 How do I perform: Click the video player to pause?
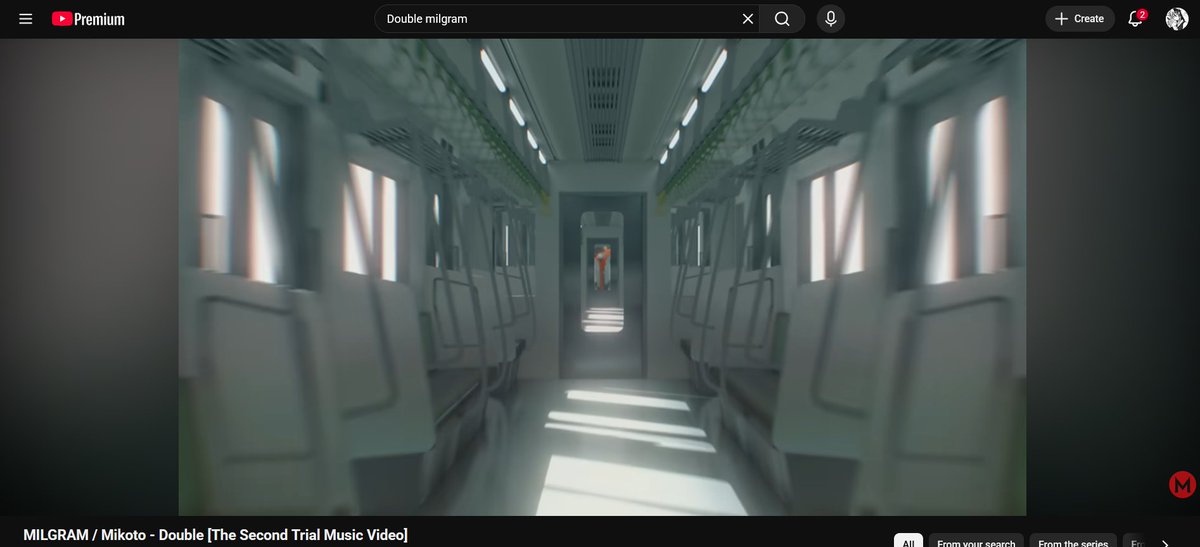[602, 277]
